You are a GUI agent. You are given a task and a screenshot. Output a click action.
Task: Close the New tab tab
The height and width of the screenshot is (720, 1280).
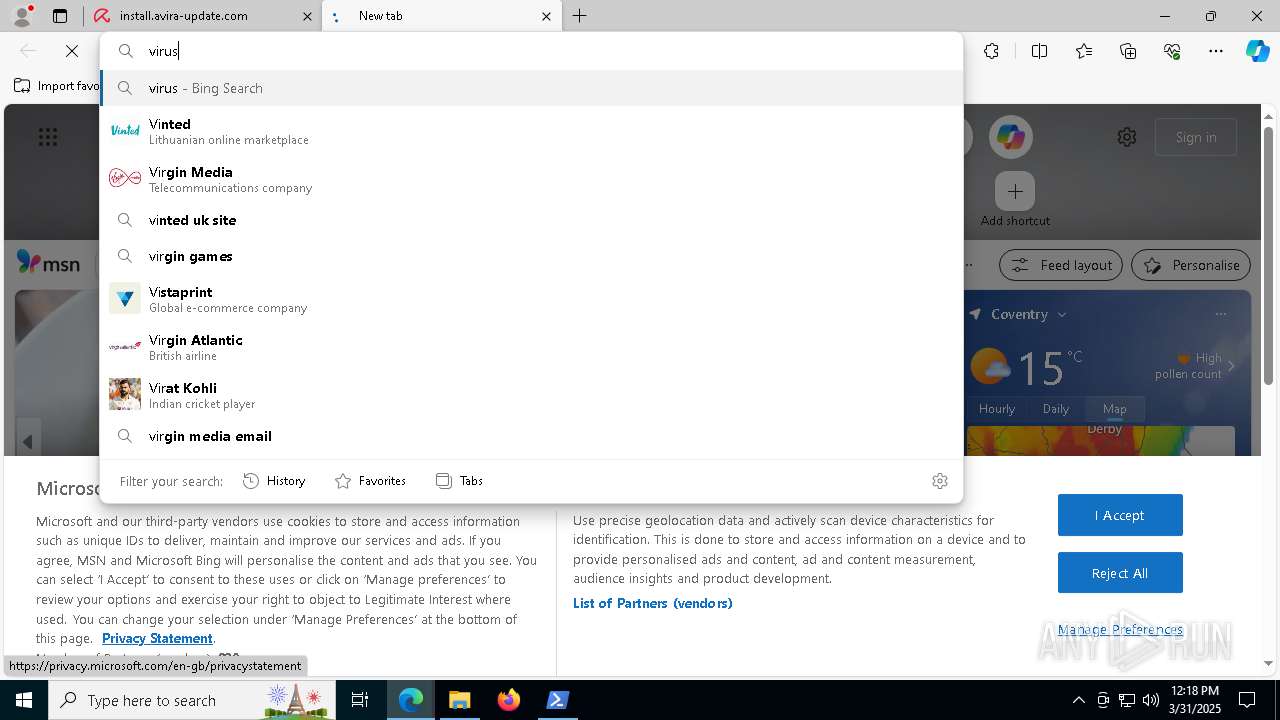546,16
